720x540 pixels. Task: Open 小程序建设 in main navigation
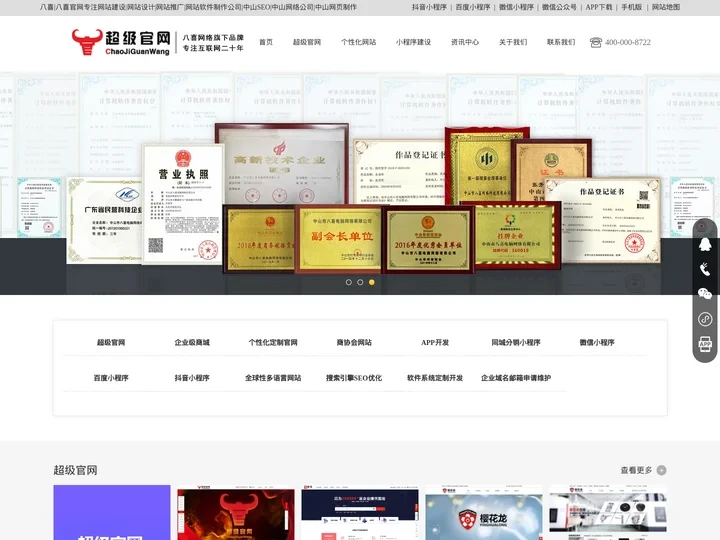pos(413,42)
